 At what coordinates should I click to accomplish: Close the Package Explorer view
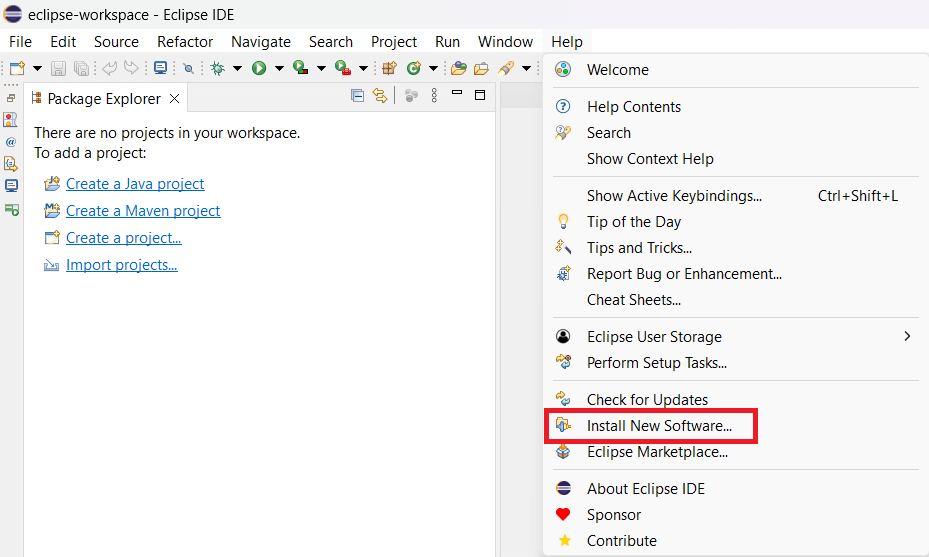pyautogui.click(x=174, y=98)
